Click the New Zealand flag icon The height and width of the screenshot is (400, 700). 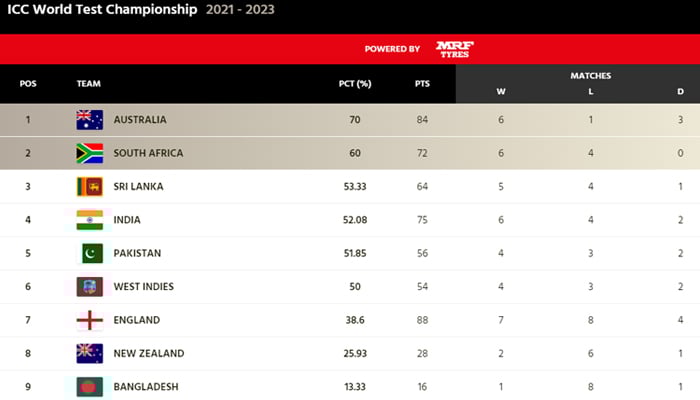(90, 354)
